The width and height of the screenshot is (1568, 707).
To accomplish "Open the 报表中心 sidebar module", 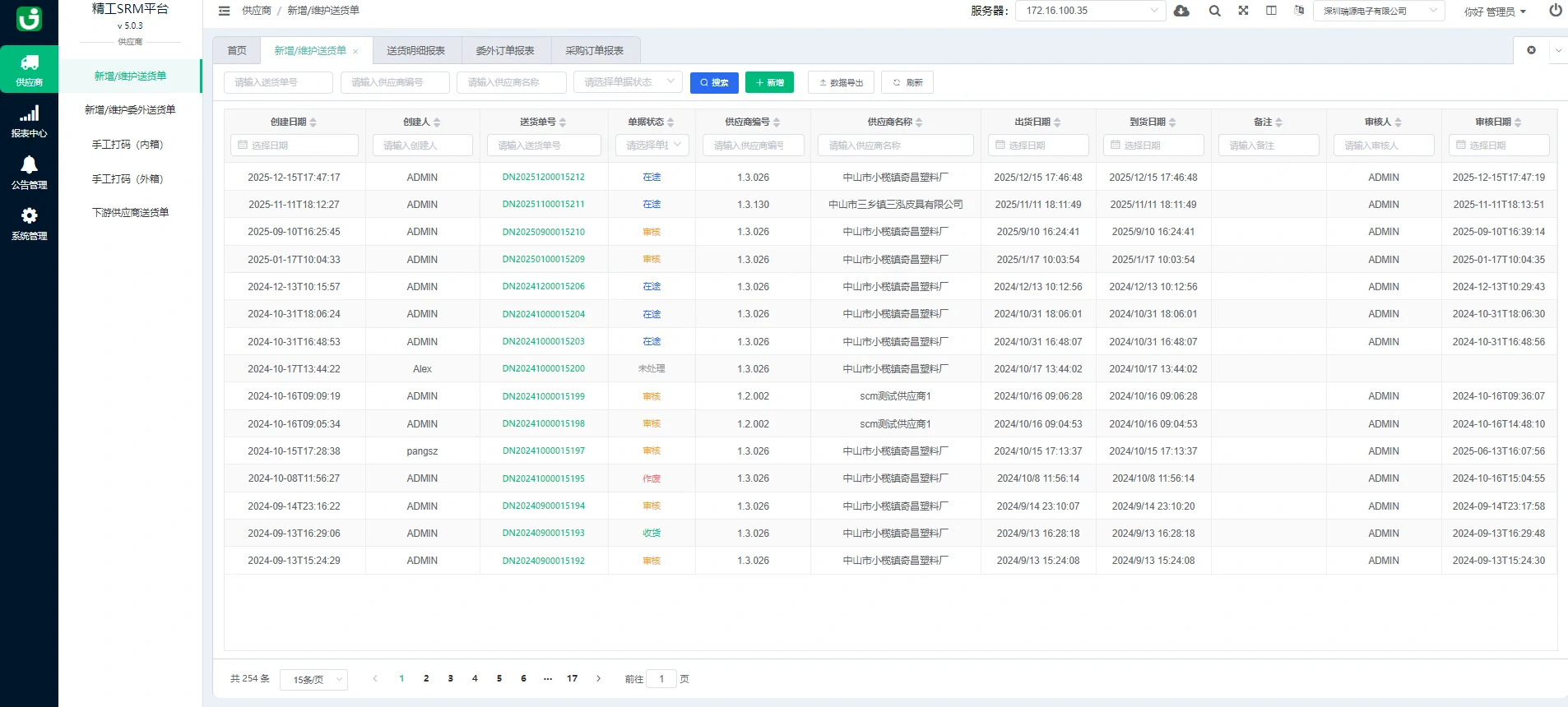I will click(29, 121).
